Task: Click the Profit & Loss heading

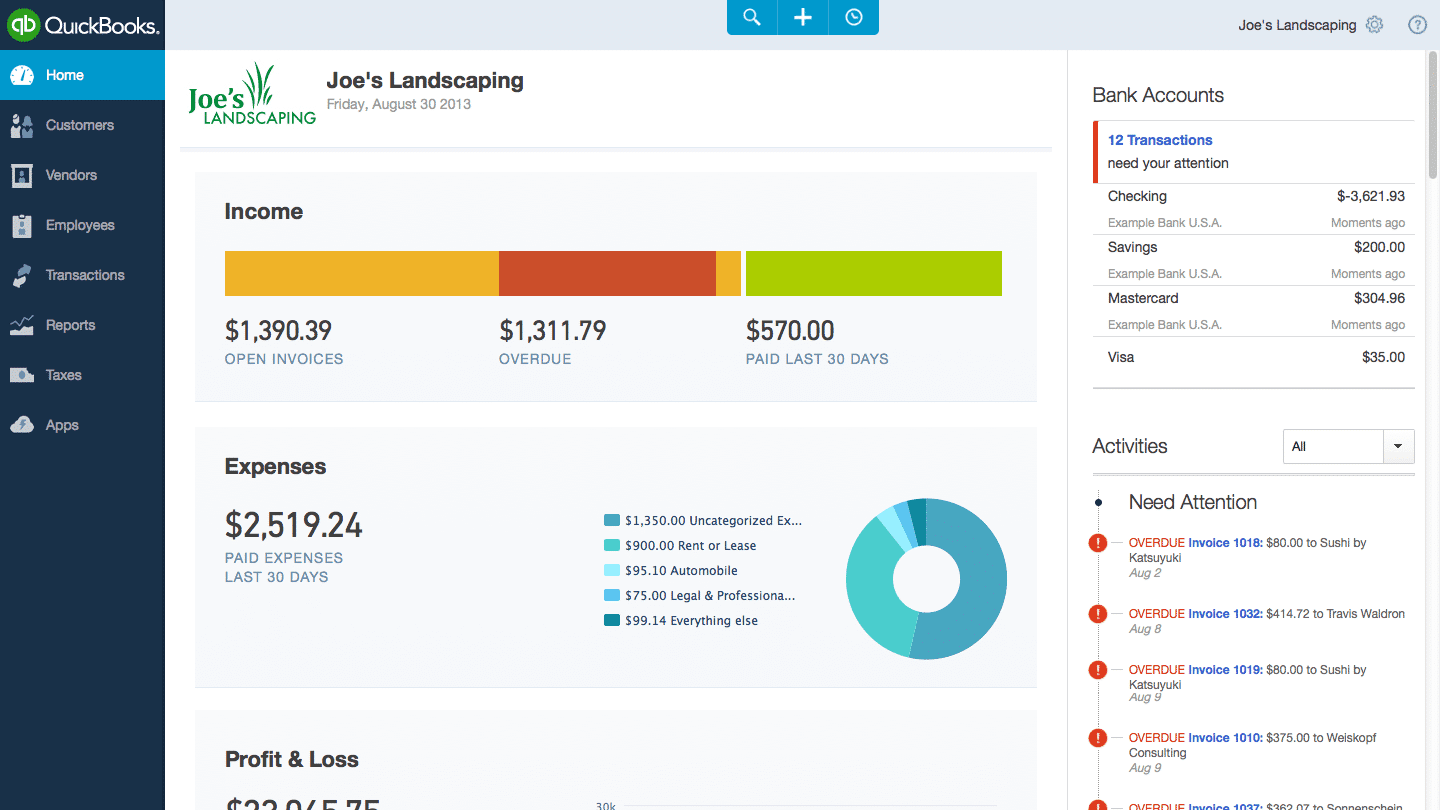Action: (292, 759)
